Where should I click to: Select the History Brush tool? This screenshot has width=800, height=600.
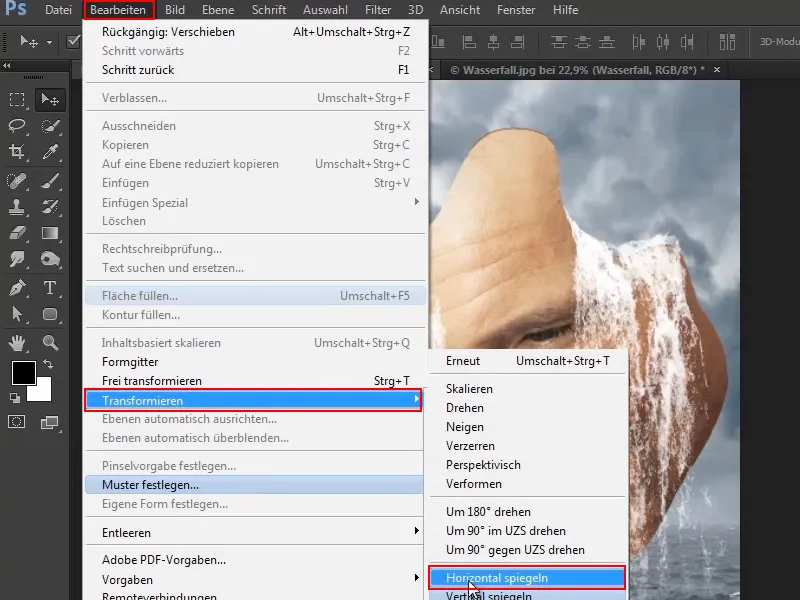point(49,207)
